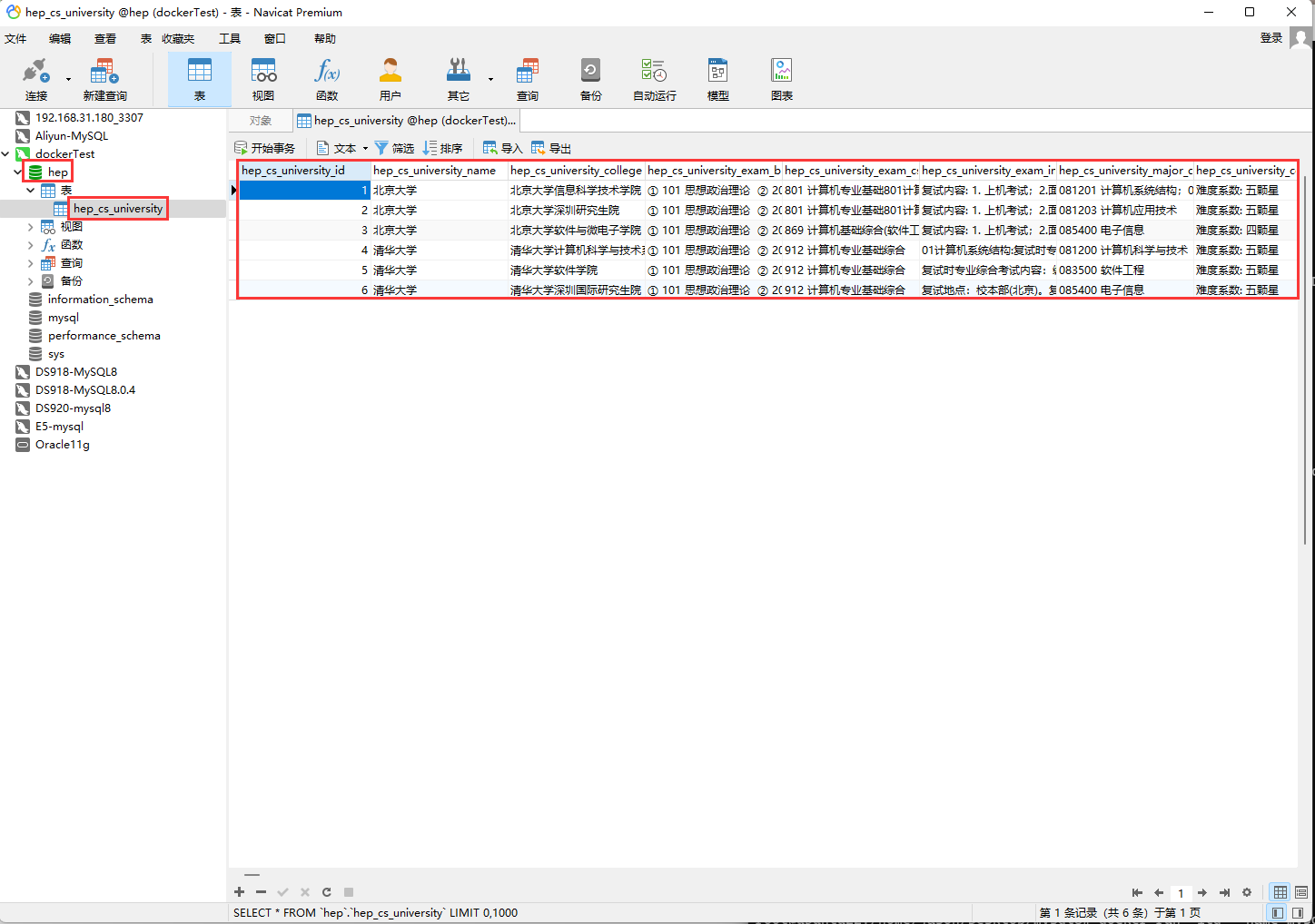Switch to form view in status bar
Image resolution: width=1315 pixels, height=924 pixels.
[x=1301, y=892]
